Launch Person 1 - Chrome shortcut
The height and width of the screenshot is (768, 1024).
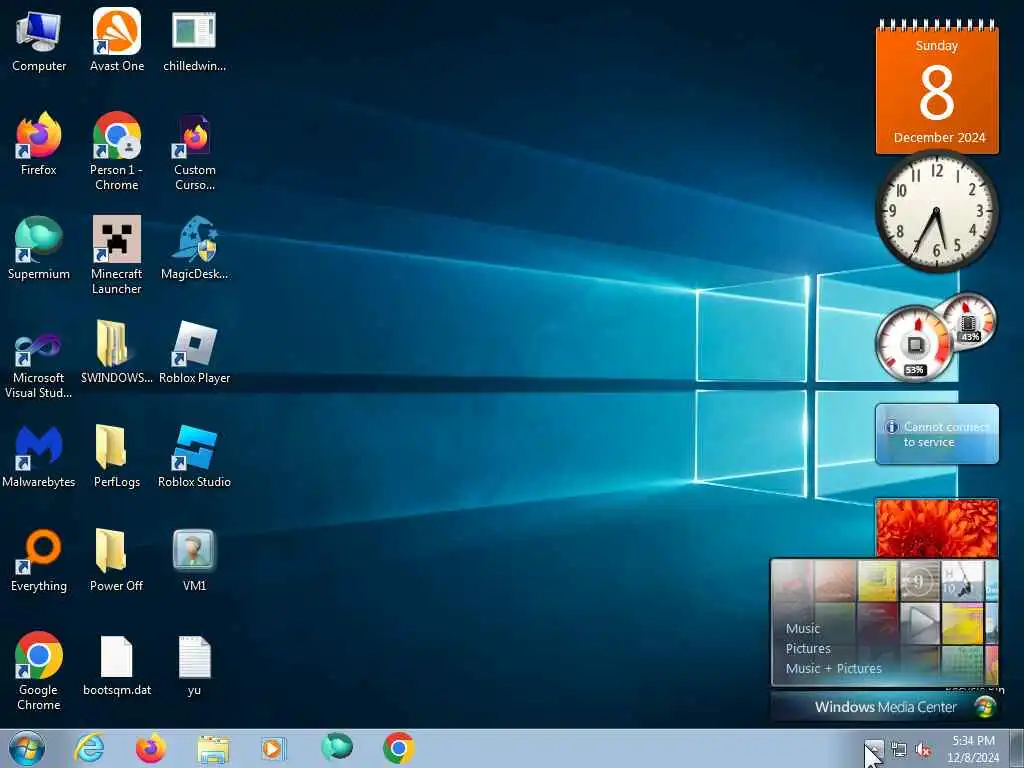[x=116, y=151]
